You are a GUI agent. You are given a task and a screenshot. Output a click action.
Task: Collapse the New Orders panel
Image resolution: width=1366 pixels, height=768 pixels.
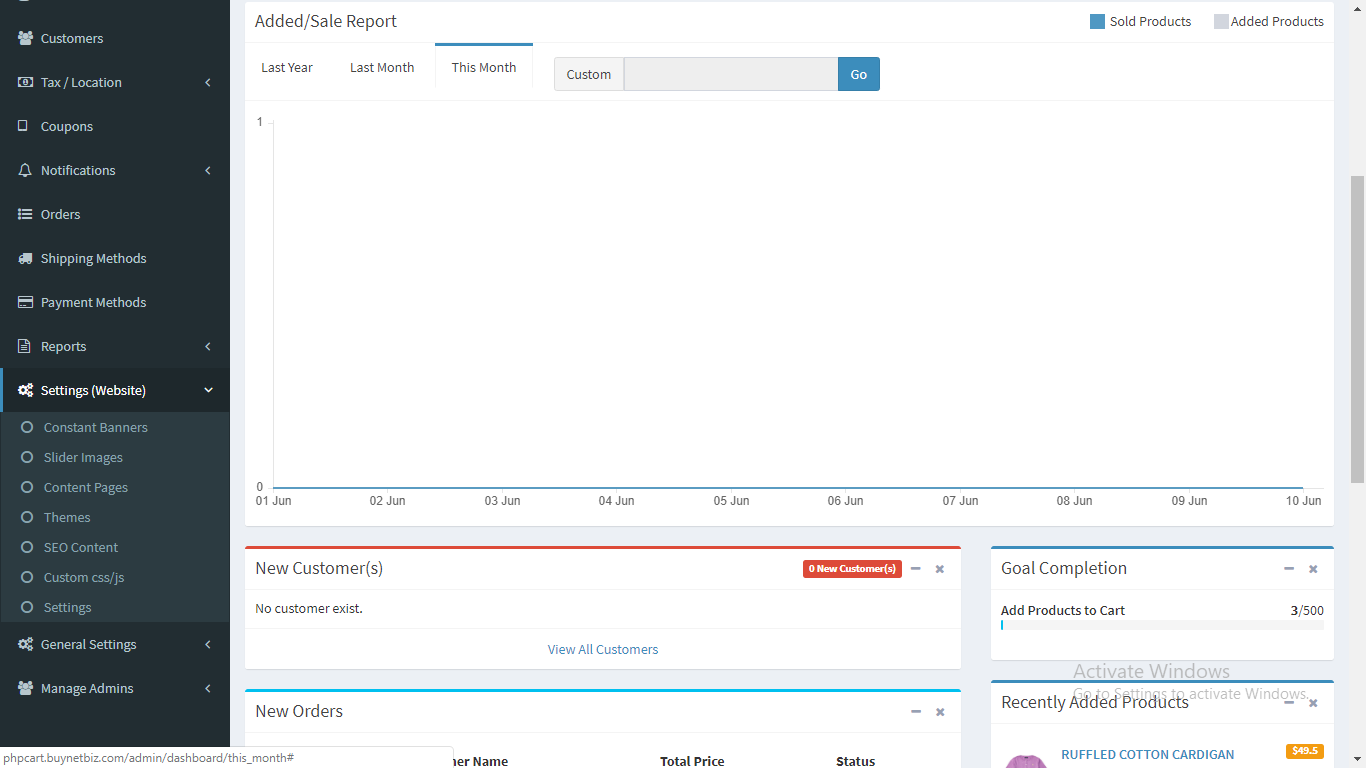click(x=916, y=712)
